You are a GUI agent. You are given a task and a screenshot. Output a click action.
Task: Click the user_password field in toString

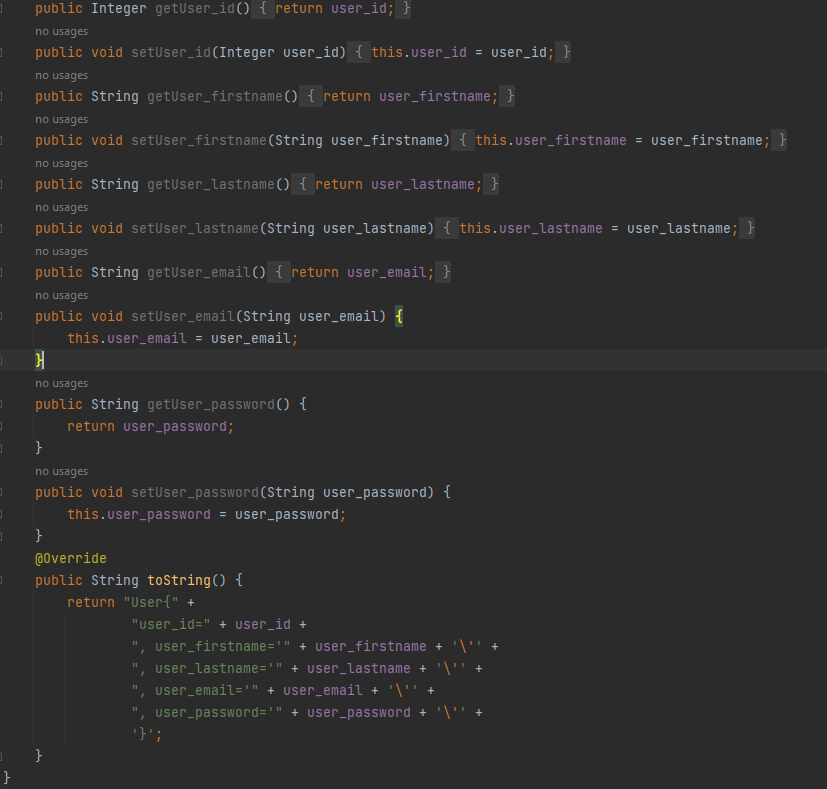(x=359, y=712)
